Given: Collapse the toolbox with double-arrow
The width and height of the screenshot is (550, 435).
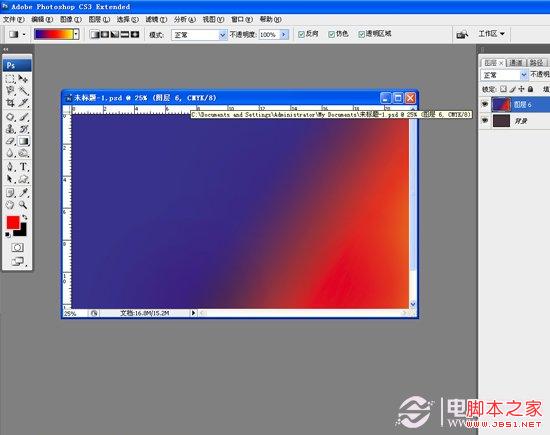Looking at the screenshot, I should click(x=6, y=49).
